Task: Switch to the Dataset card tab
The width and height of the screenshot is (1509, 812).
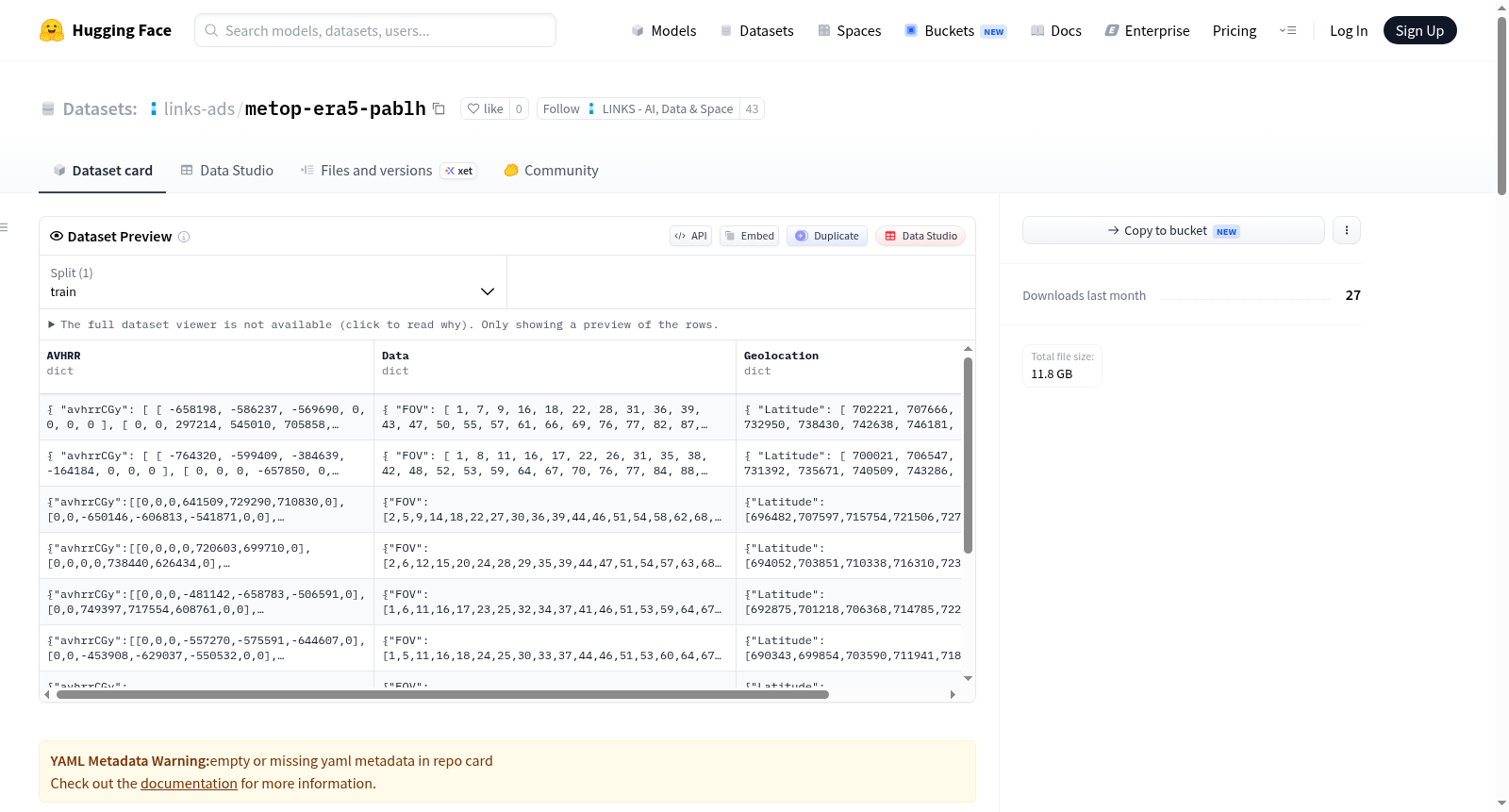Action: pos(102,170)
